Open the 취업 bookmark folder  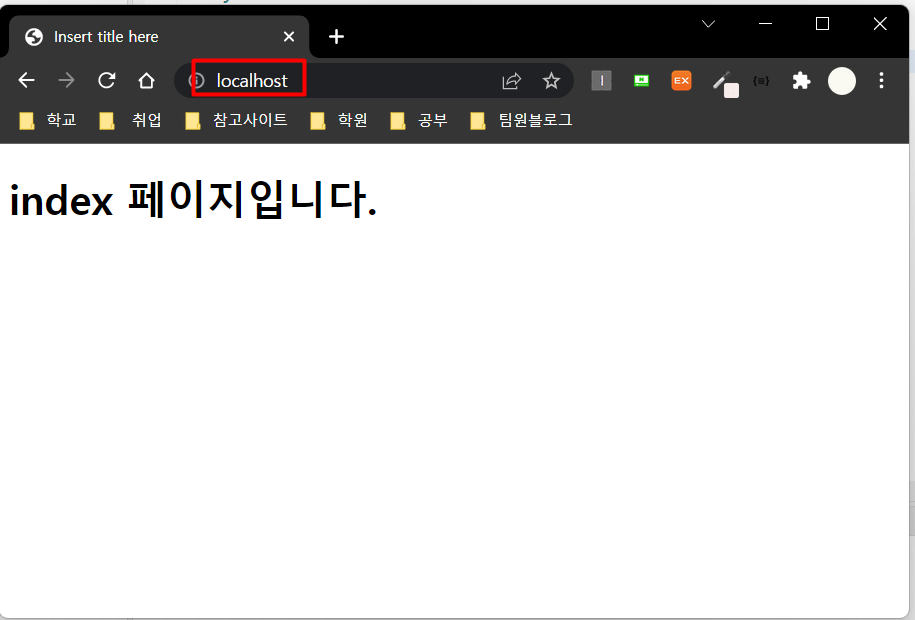pos(130,120)
